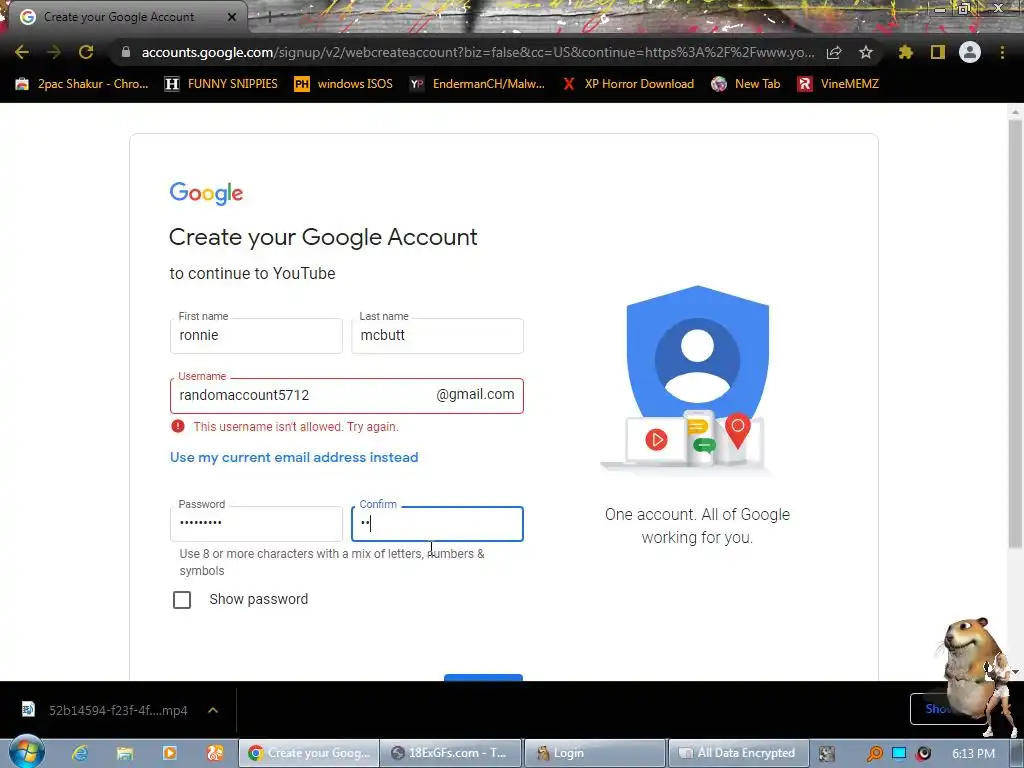This screenshot has height=768, width=1024.
Task: Switch to the Chrome Create your Goog... taskbar button
Action: pyautogui.click(x=309, y=753)
